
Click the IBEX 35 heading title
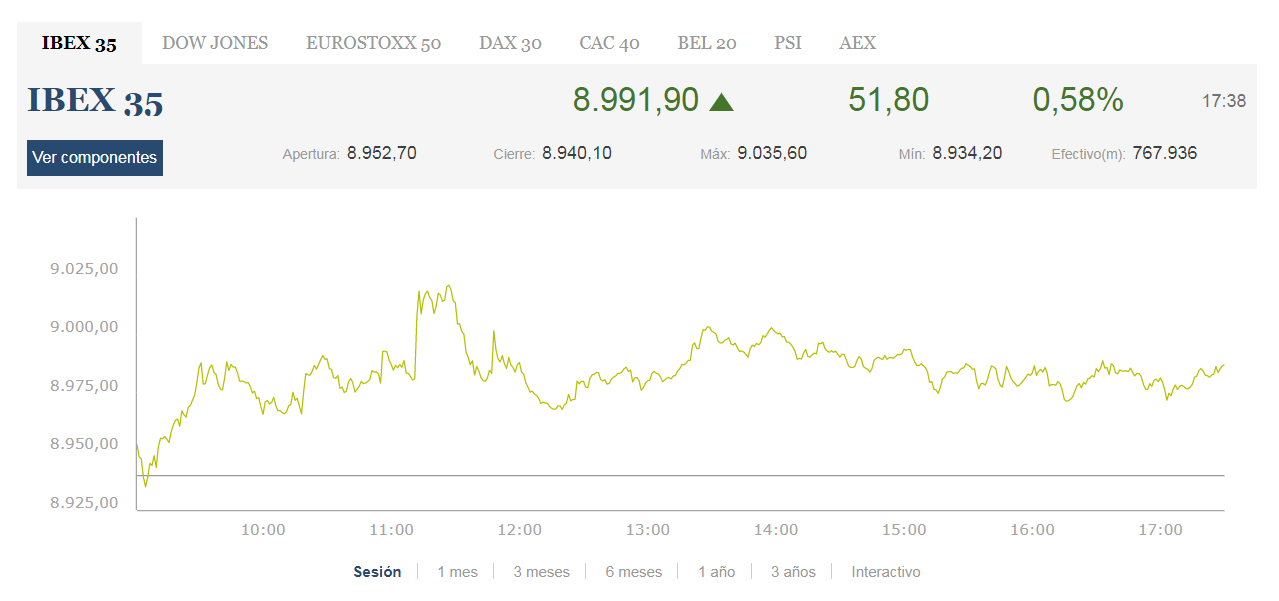pos(95,101)
